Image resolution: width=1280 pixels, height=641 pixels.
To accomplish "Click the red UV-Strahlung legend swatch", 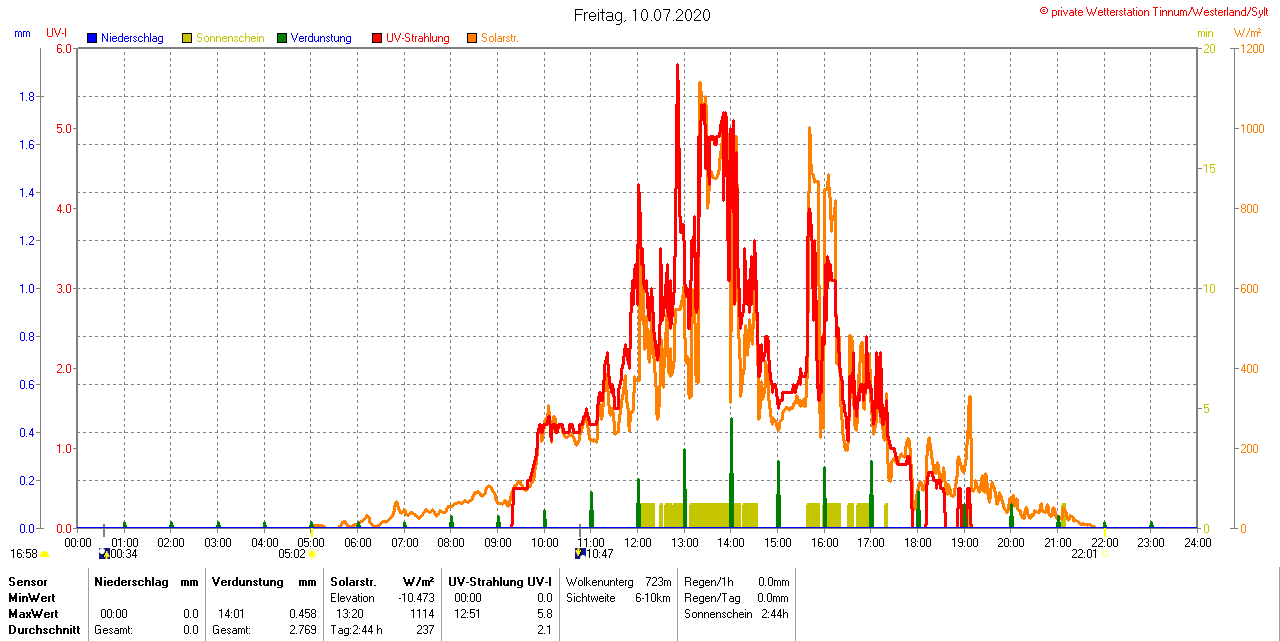I will pos(377,38).
